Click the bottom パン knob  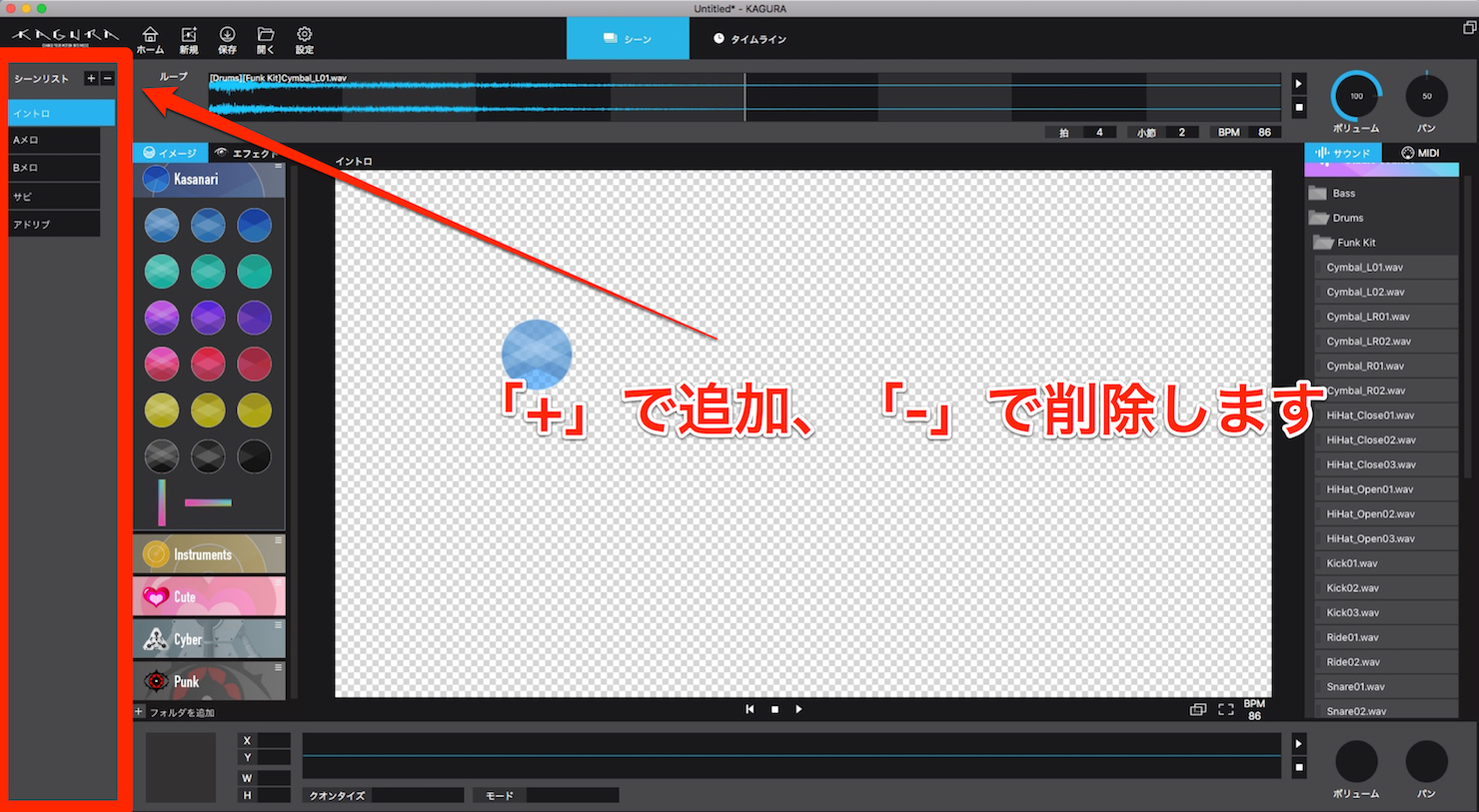point(1426,762)
